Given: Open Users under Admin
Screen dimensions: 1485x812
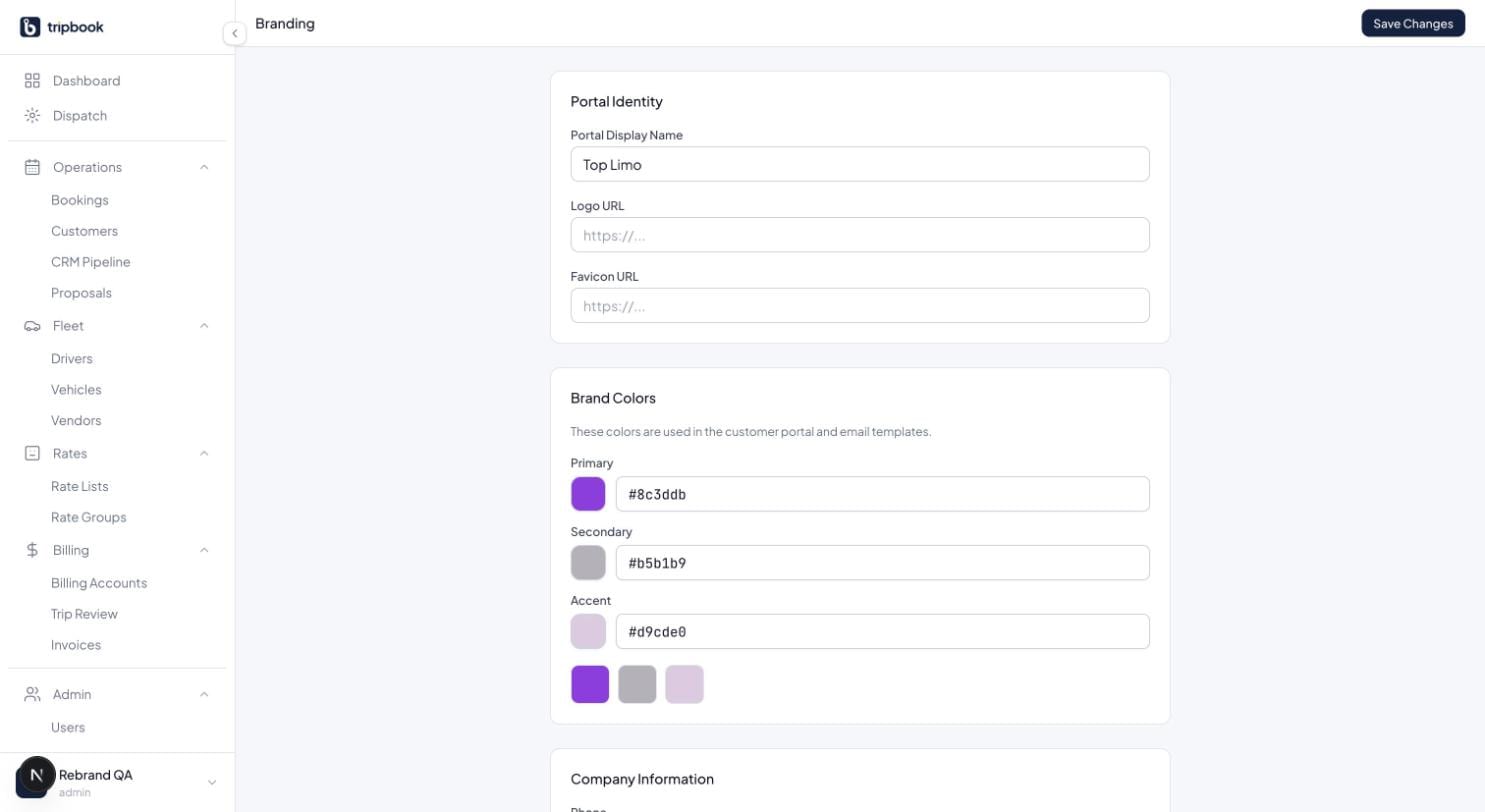Looking at the screenshot, I should (x=68, y=727).
